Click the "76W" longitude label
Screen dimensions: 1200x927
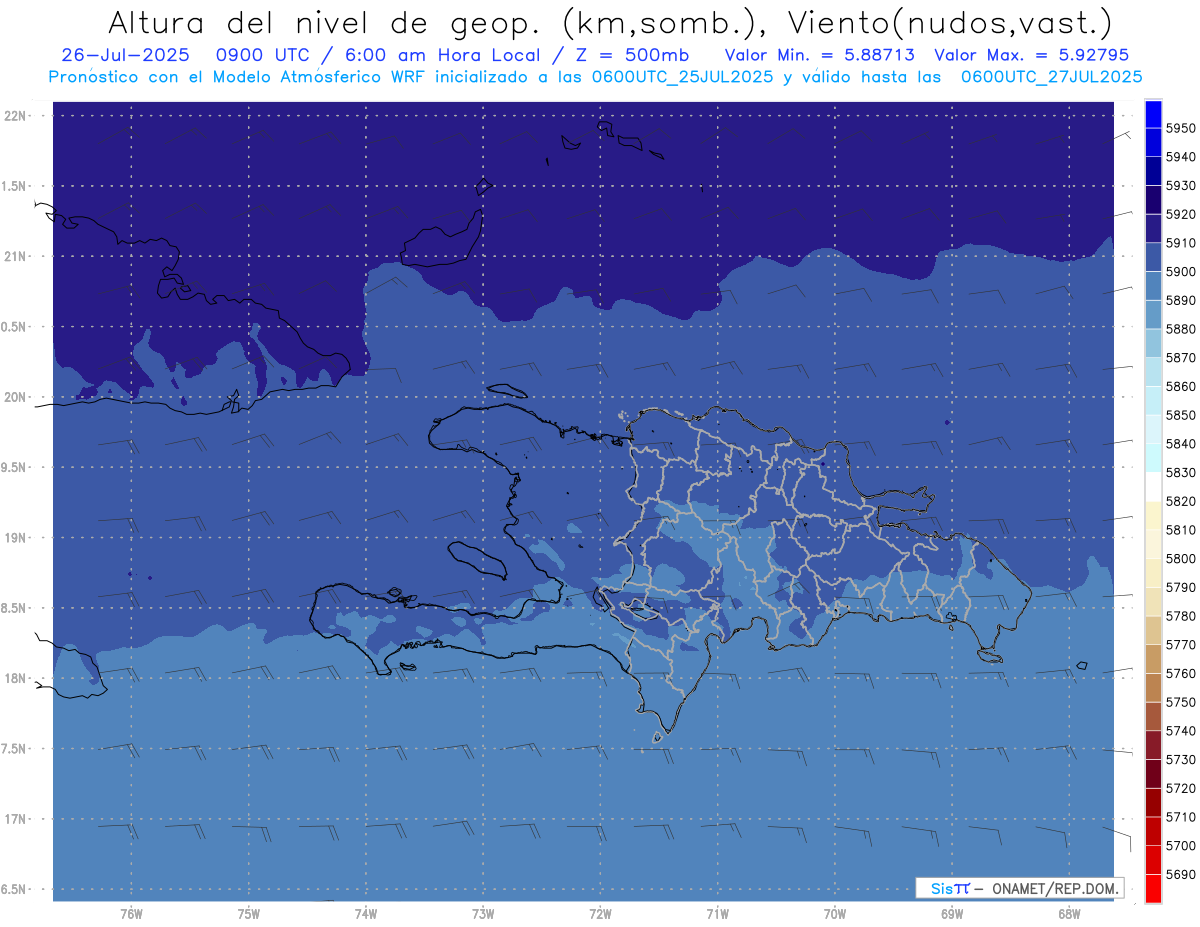click(x=131, y=913)
